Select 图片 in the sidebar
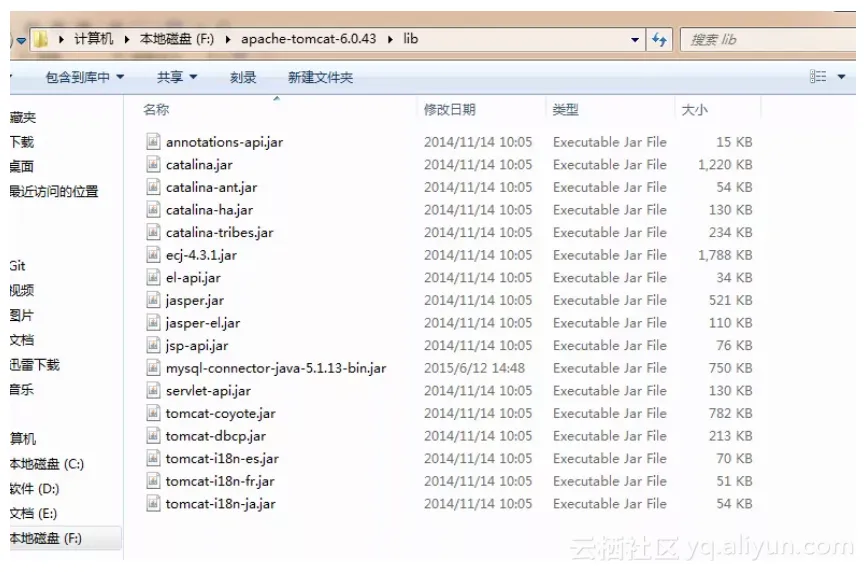Image resolution: width=865 pixels, height=572 pixels. (22, 315)
